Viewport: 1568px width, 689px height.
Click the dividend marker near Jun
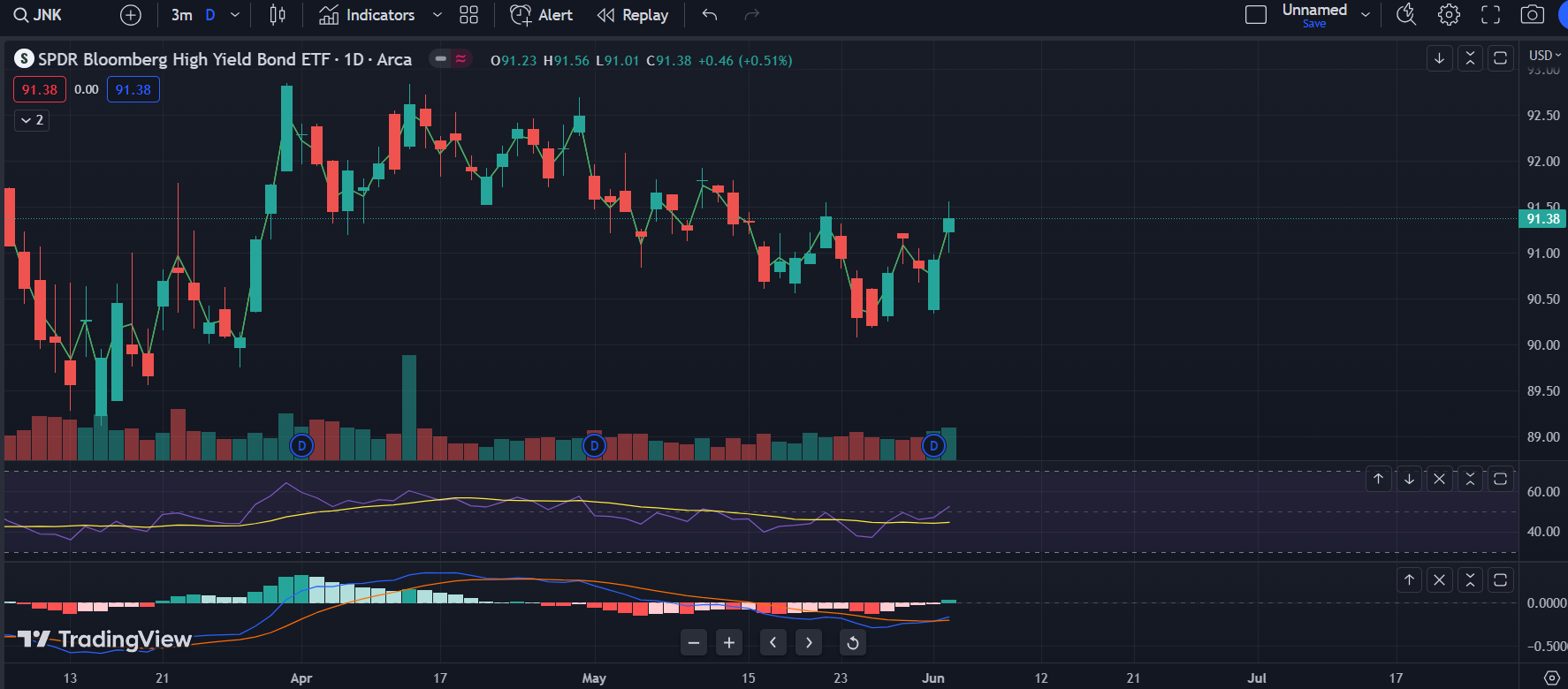[x=934, y=446]
